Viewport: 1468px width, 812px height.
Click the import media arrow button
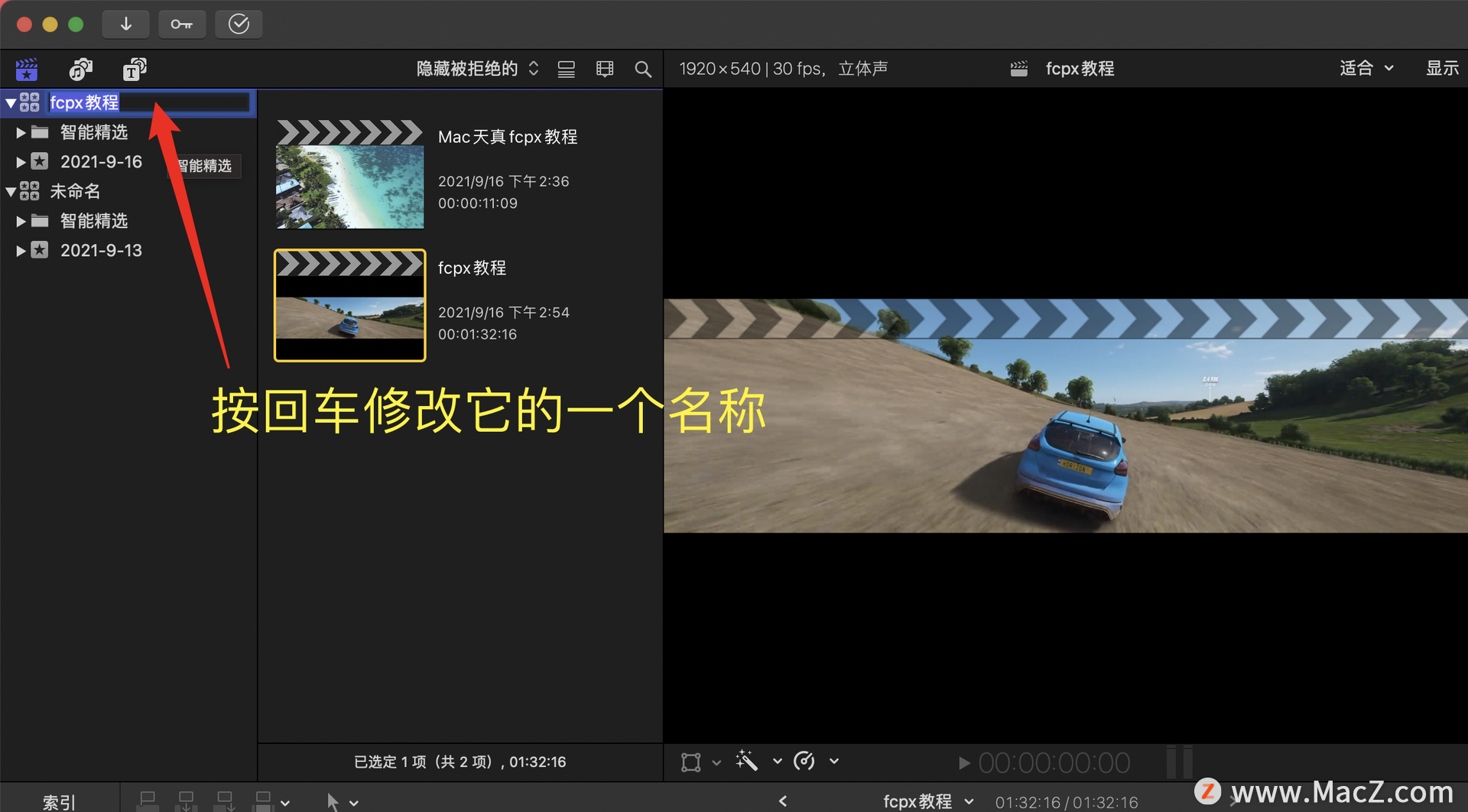[x=126, y=24]
